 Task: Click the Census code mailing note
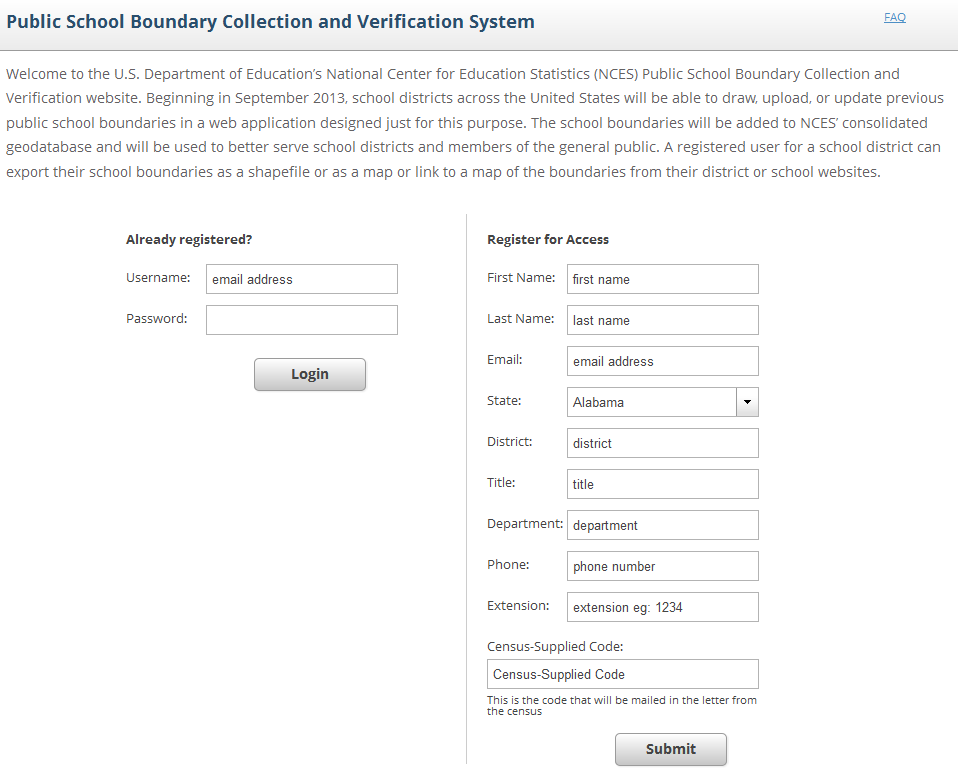[x=621, y=705]
